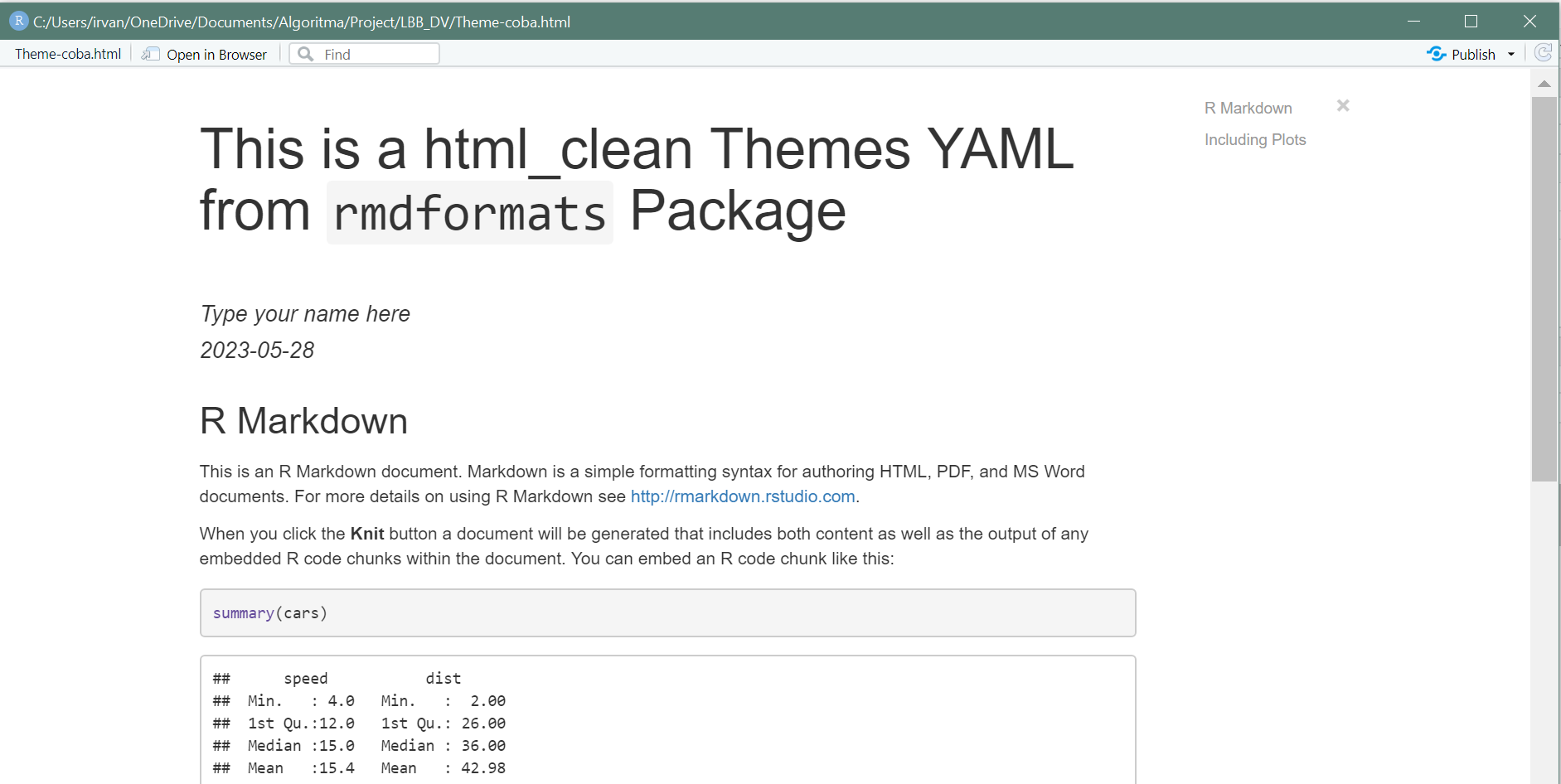Click the R Markdown section heading
Image resolution: width=1561 pixels, height=784 pixels.
303,421
